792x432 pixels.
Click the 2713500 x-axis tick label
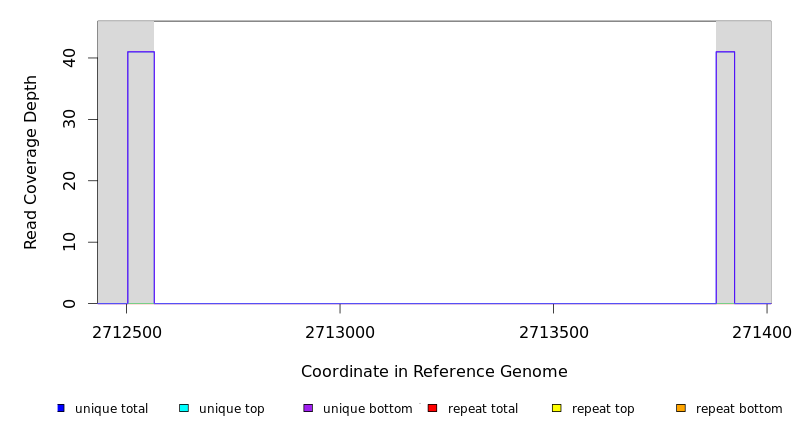tap(553, 332)
